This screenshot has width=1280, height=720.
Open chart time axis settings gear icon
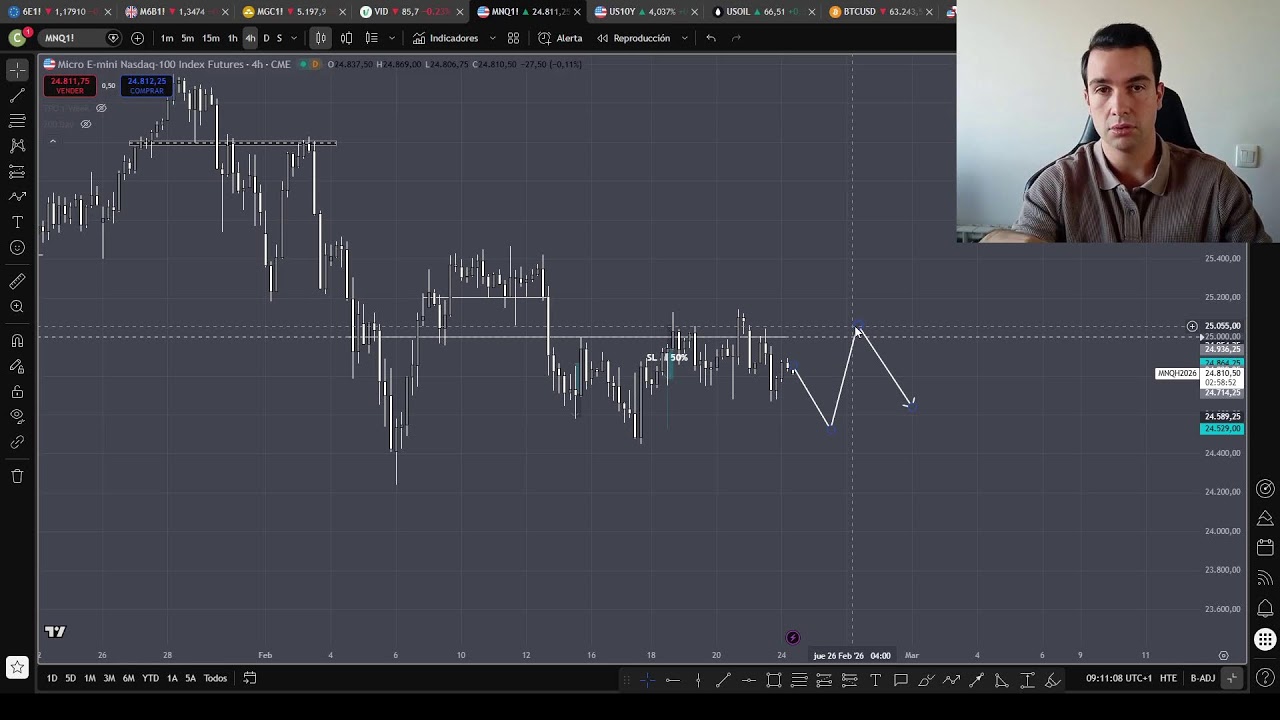(1223, 655)
